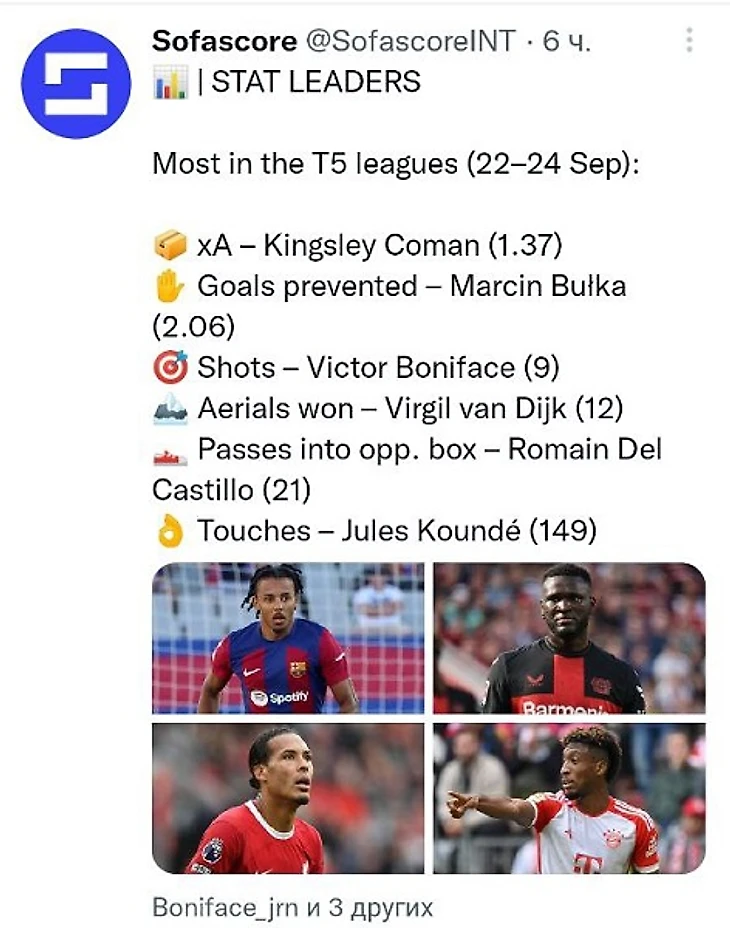Click the "Shots – Victor Boniface (9)" line
The height and width of the screenshot is (928, 730).
point(378,368)
